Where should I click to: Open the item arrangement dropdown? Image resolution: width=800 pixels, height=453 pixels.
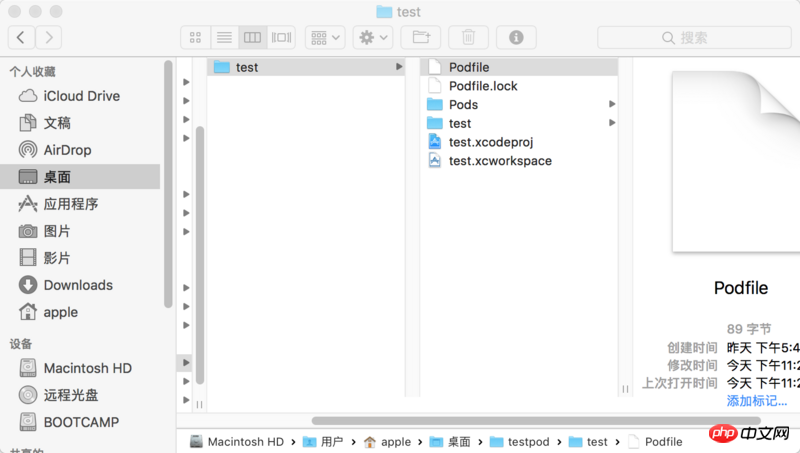click(x=325, y=37)
